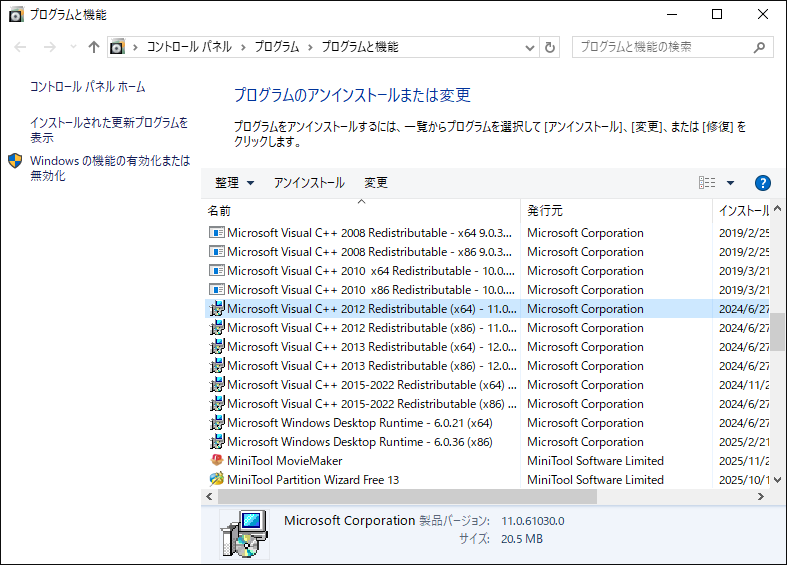Image resolution: width=787 pixels, height=565 pixels.
Task: Select Visual C++ 2008 x86 icon
Action: point(216,252)
